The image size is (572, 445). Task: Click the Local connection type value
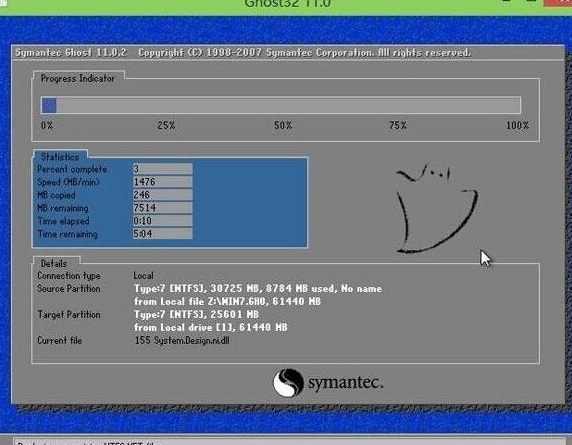point(143,275)
